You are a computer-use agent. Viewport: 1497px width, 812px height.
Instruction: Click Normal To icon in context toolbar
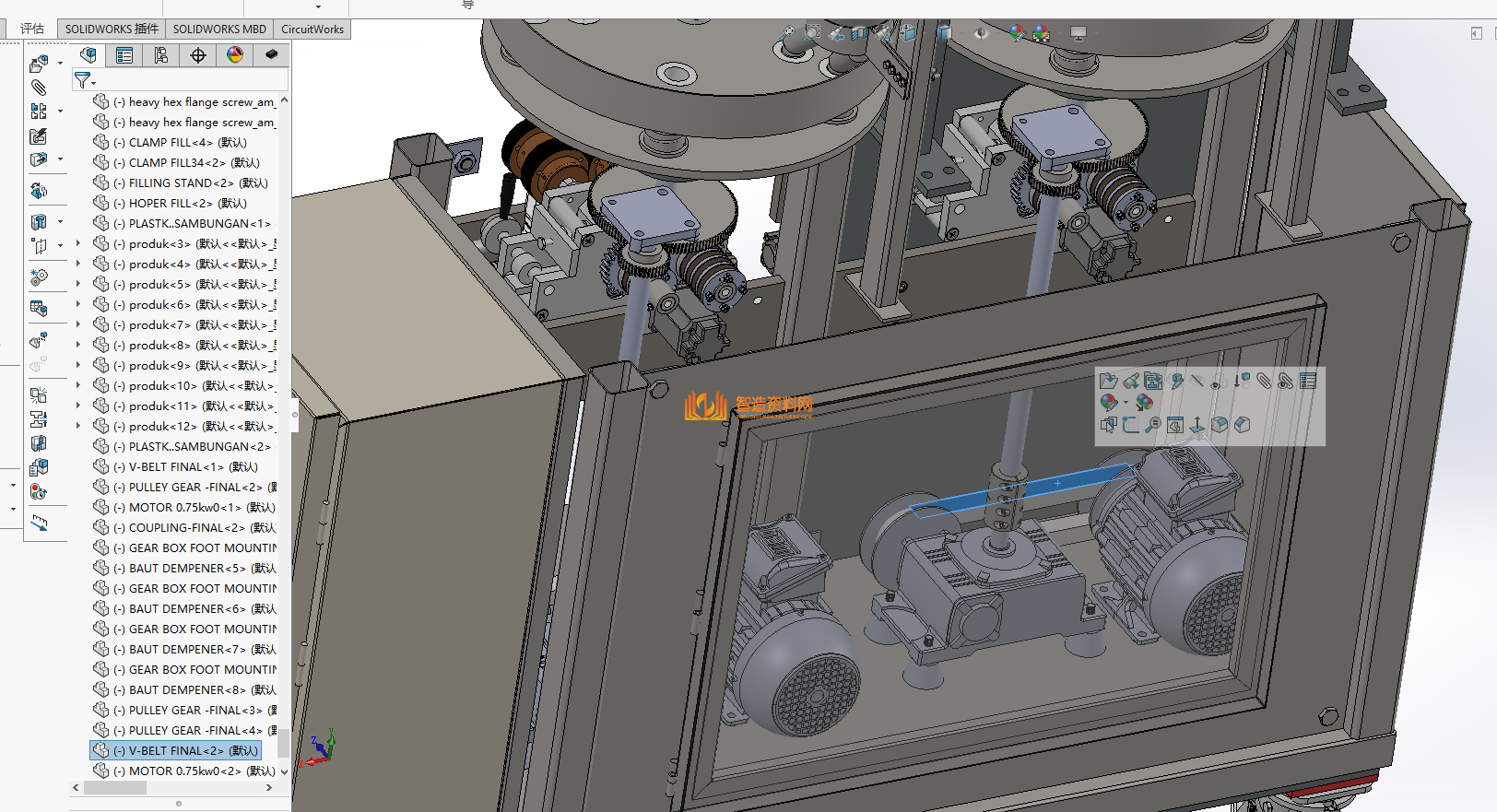[x=1197, y=425]
